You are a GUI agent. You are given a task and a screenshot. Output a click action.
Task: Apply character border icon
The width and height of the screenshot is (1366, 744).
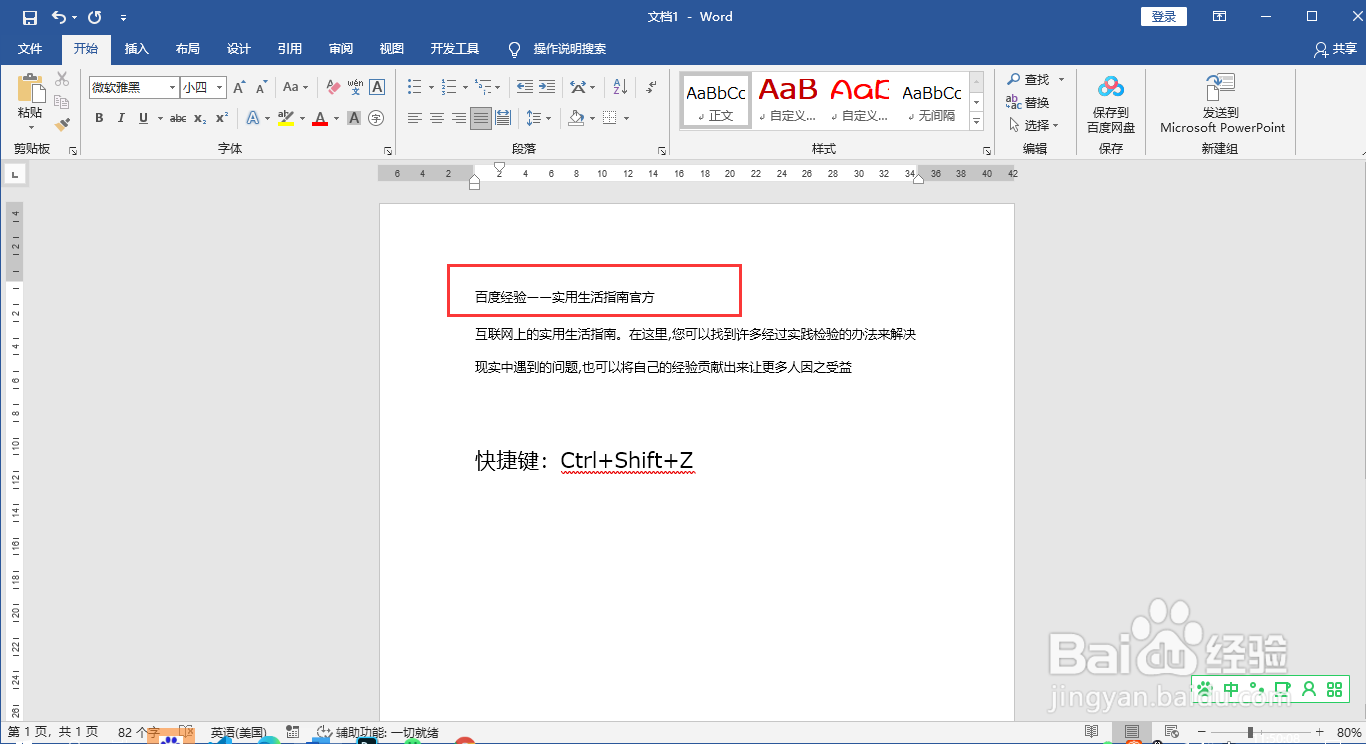click(377, 88)
